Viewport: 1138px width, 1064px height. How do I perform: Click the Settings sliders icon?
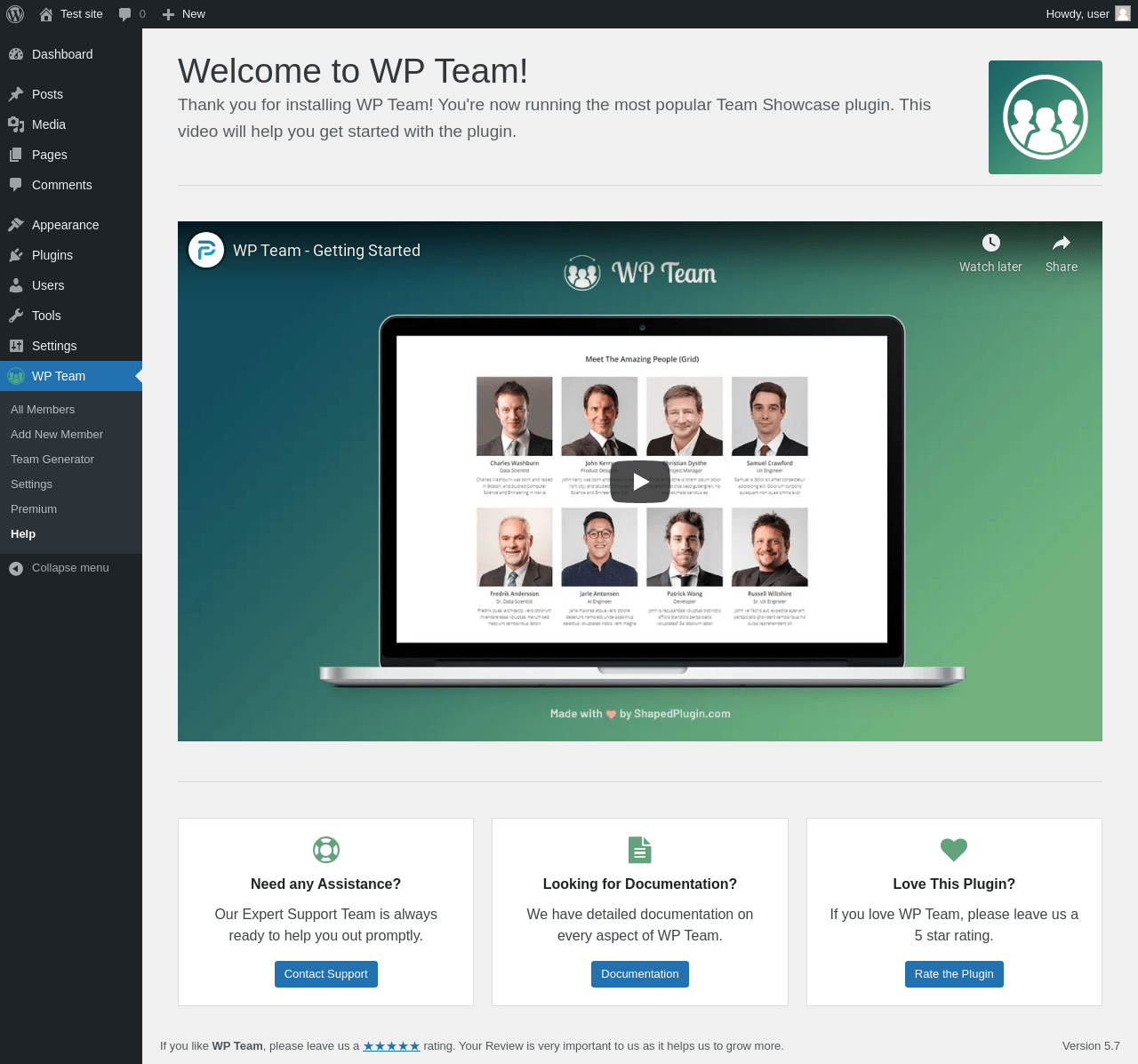pyautogui.click(x=16, y=346)
